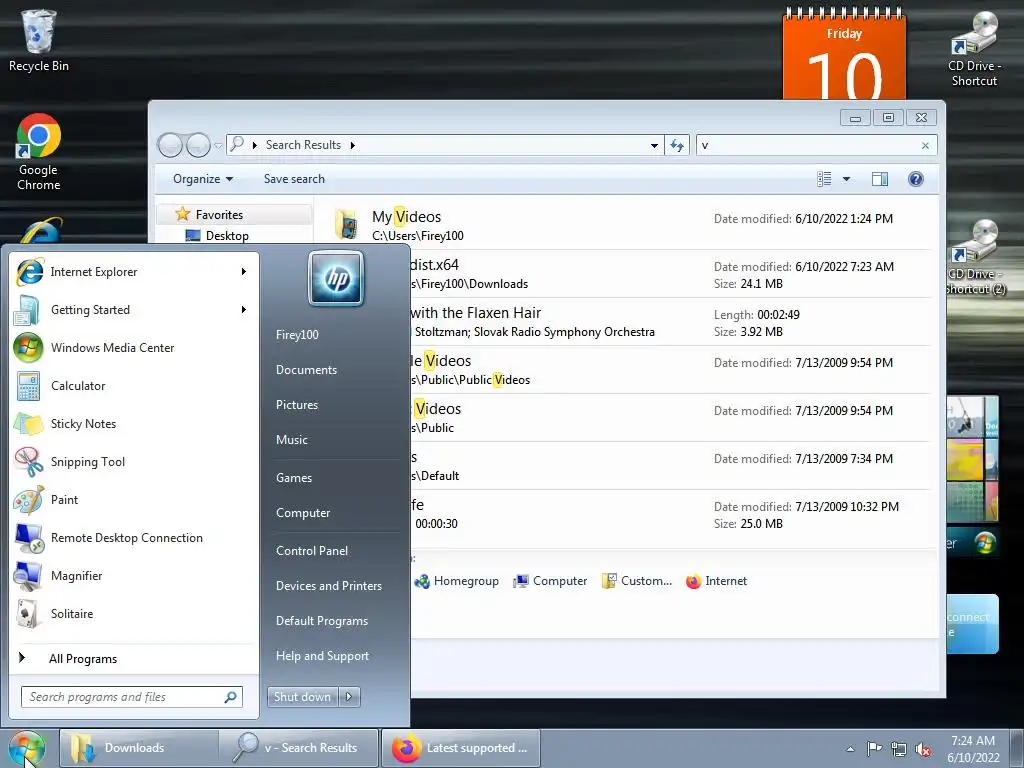The image size is (1024, 768).
Task: Open Pictures from Start menu
Action: point(296,405)
